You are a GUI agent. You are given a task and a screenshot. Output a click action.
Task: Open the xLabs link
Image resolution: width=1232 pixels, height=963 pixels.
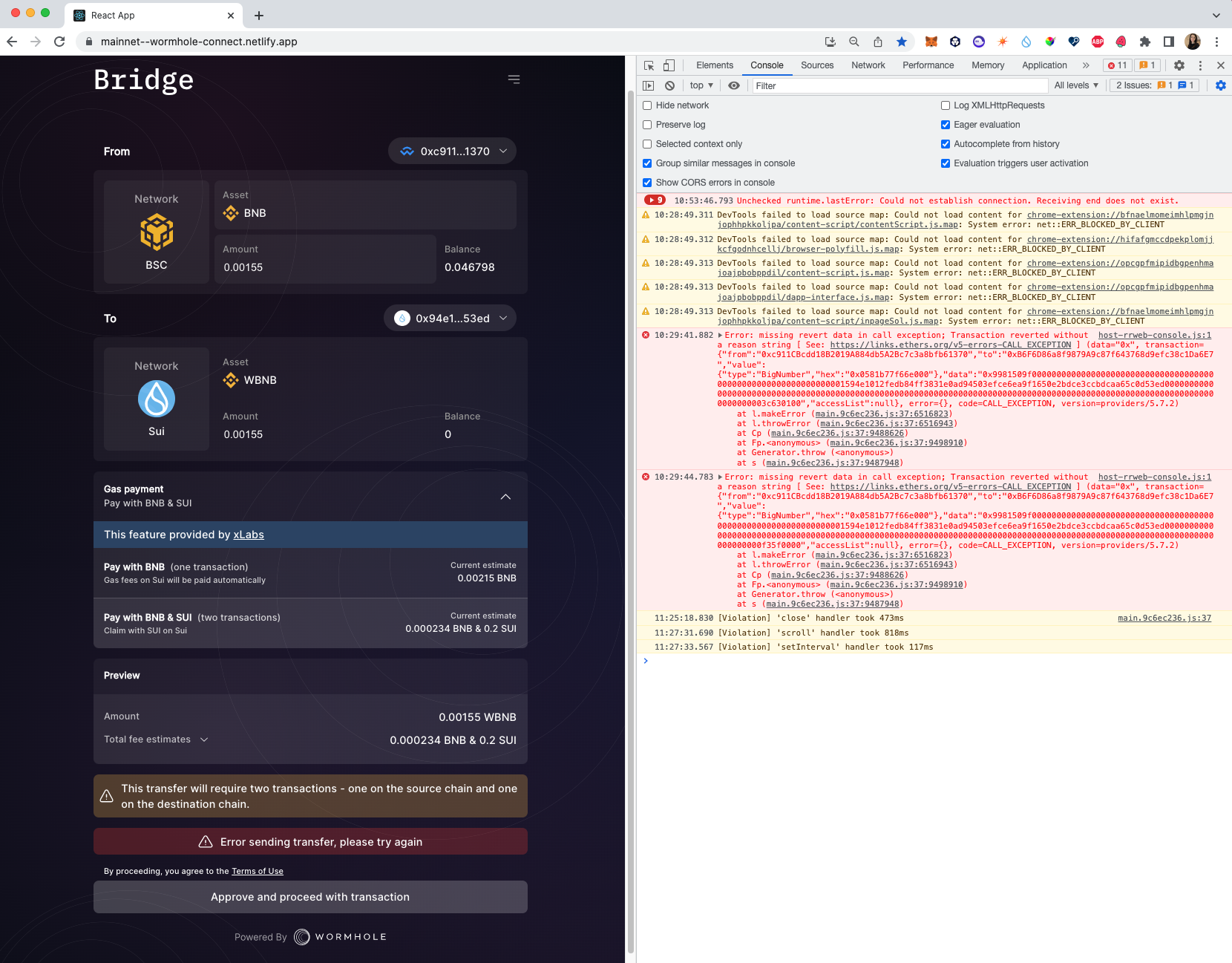pyautogui.click(x=249, y=535)
